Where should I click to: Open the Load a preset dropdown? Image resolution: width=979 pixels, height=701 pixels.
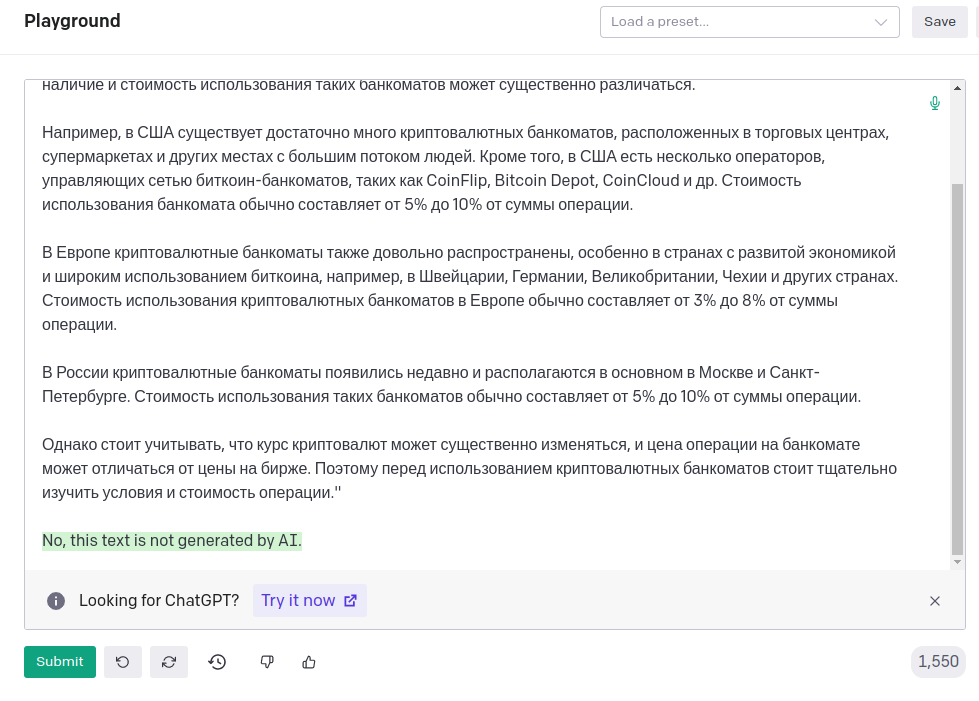749,22
